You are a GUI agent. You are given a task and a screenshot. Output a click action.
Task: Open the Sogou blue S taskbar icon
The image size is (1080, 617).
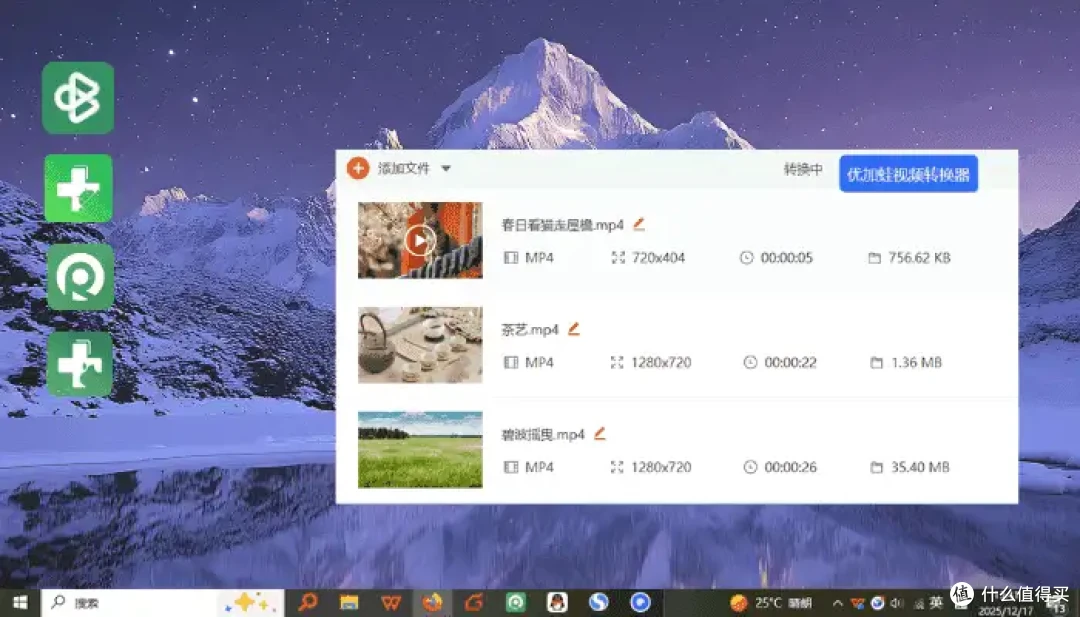click(599, 603)
